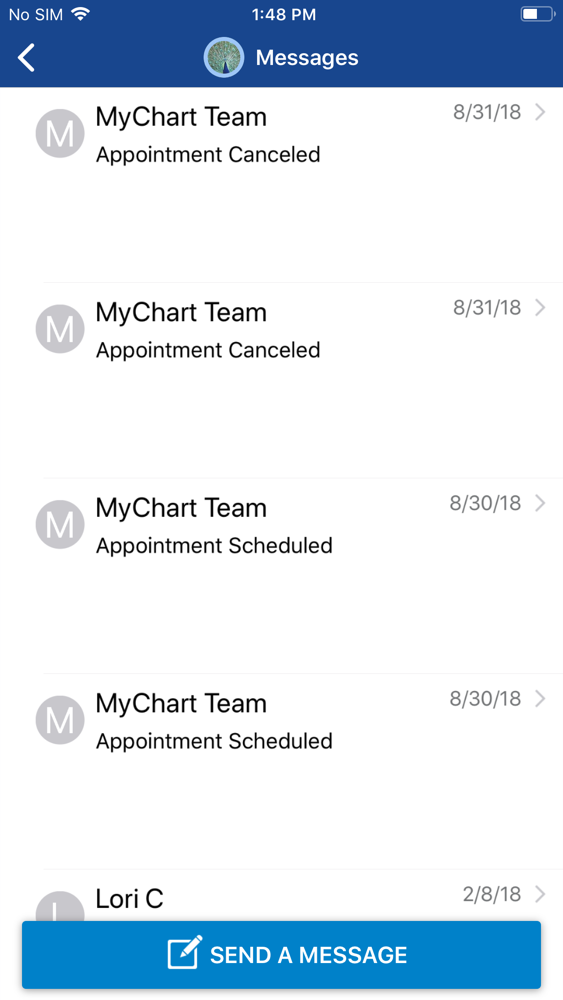Tap the battery indicator icon

(x=537, y=14)
